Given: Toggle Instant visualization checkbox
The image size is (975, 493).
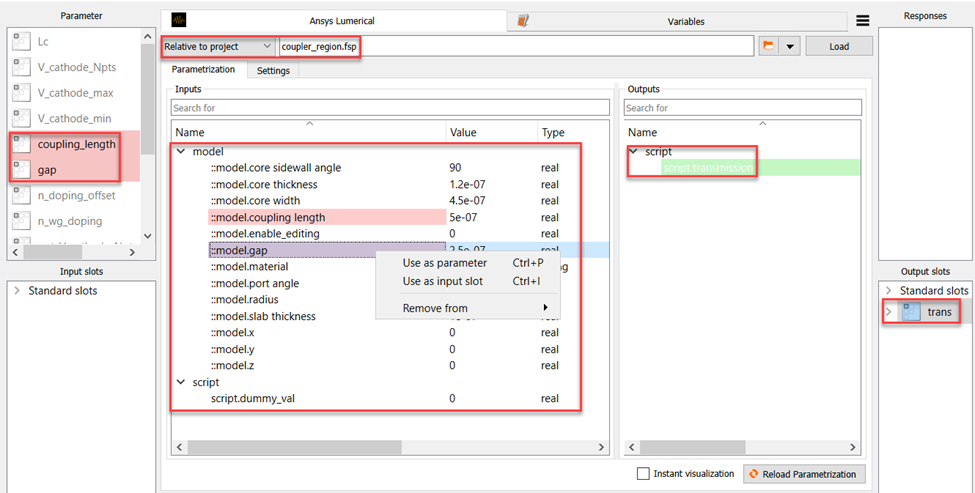Looking at the screenshot, I should [644, 474].
